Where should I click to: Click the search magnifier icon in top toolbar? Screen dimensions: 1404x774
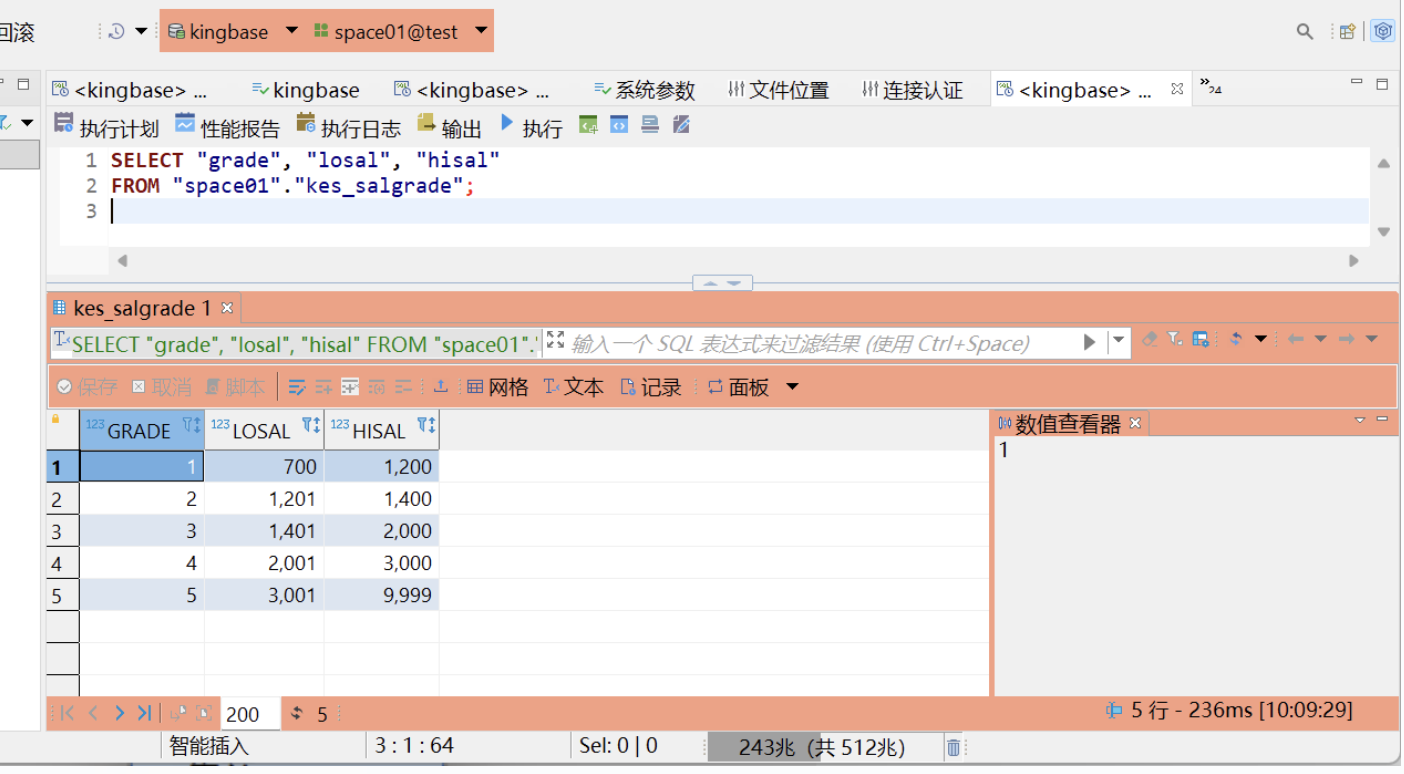pyautogui.click(x=1304, y=32)
